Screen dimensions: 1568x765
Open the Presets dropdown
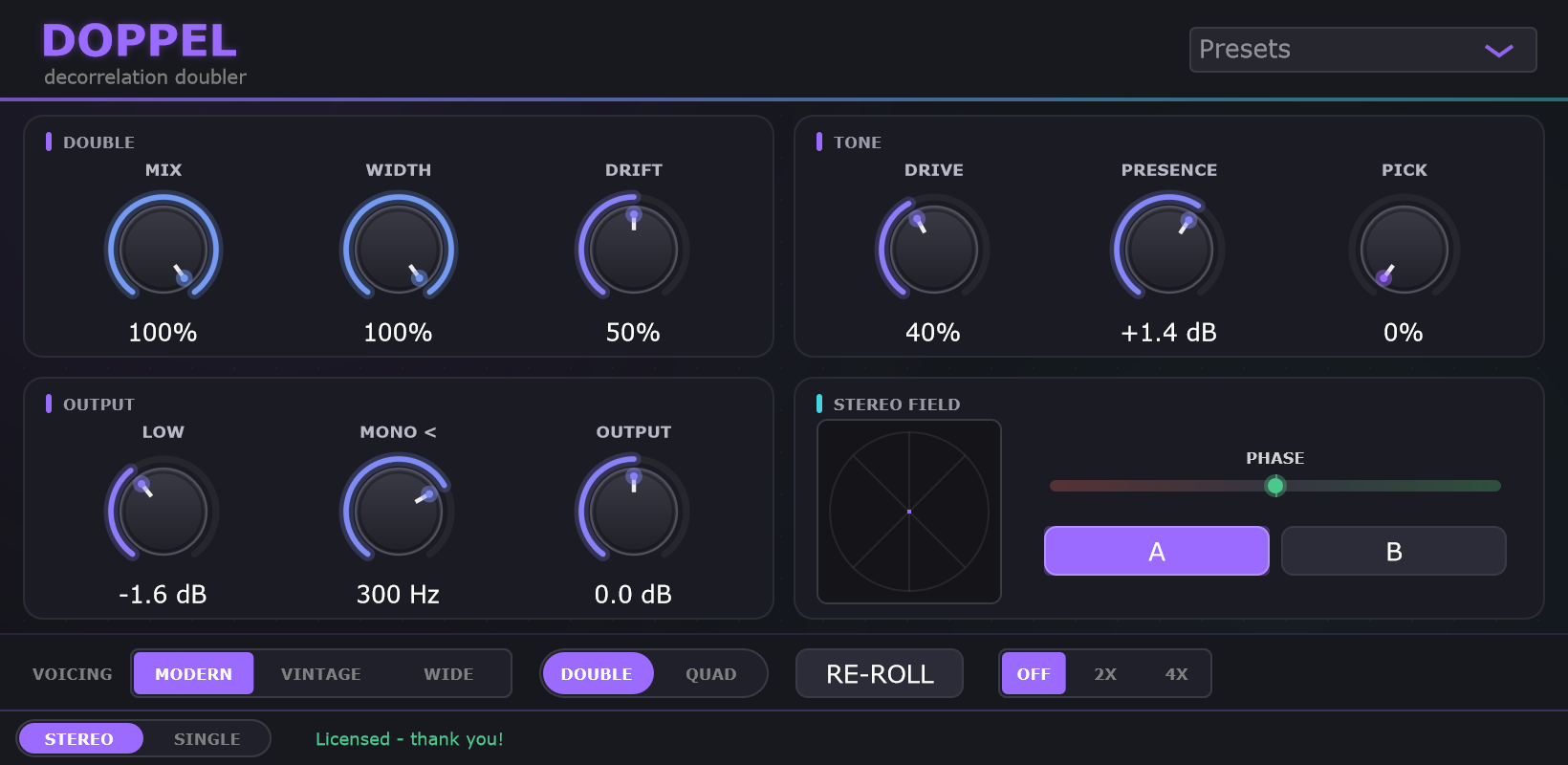pos(1362,50)
